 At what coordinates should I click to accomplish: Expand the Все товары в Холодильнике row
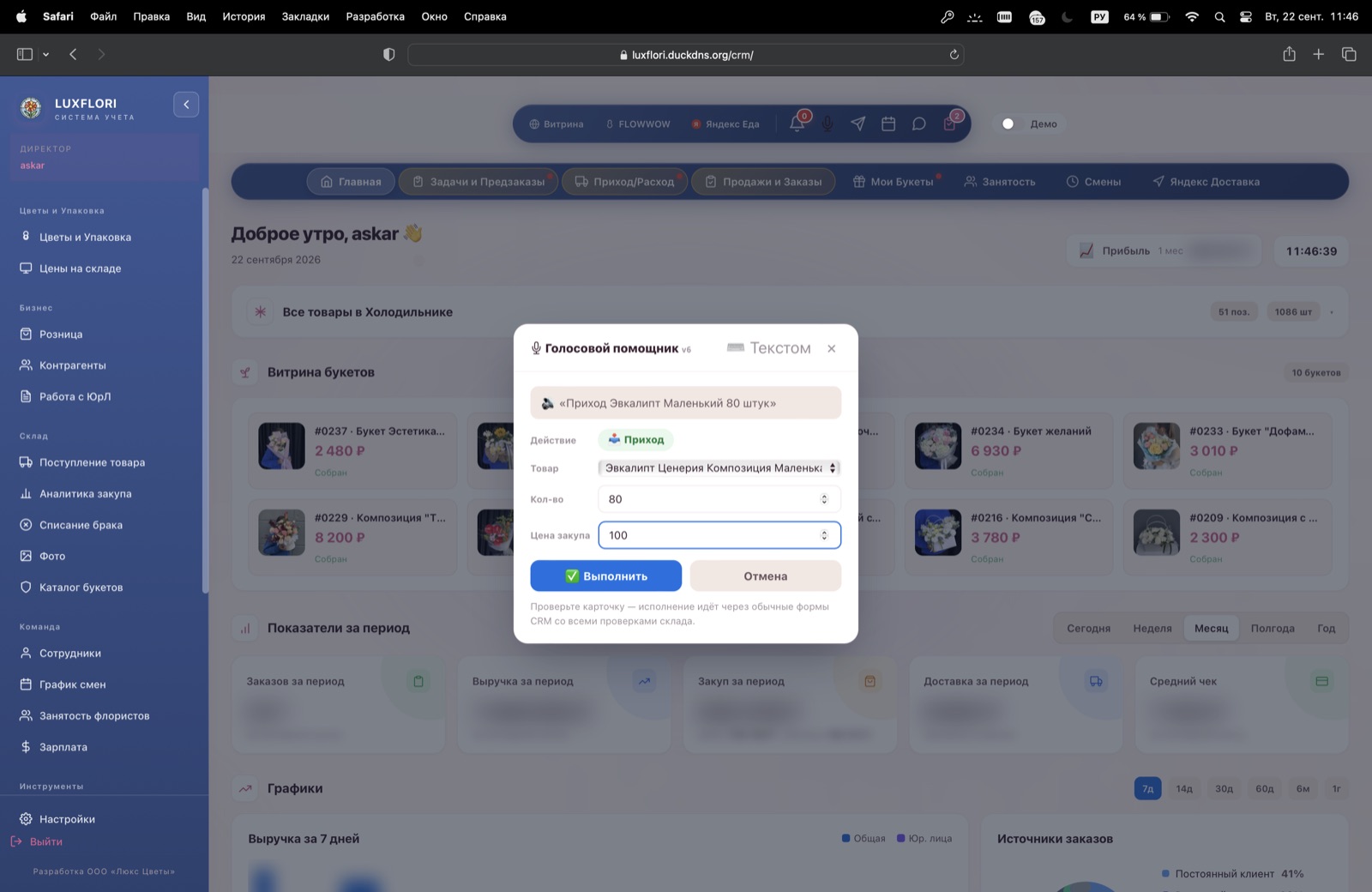(790, 312)
